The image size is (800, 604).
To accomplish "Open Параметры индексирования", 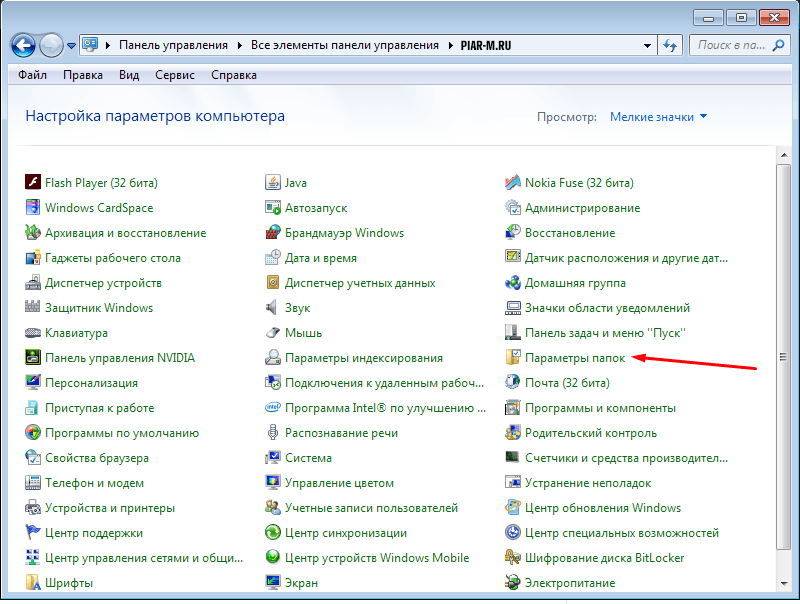I will [364, 358].
